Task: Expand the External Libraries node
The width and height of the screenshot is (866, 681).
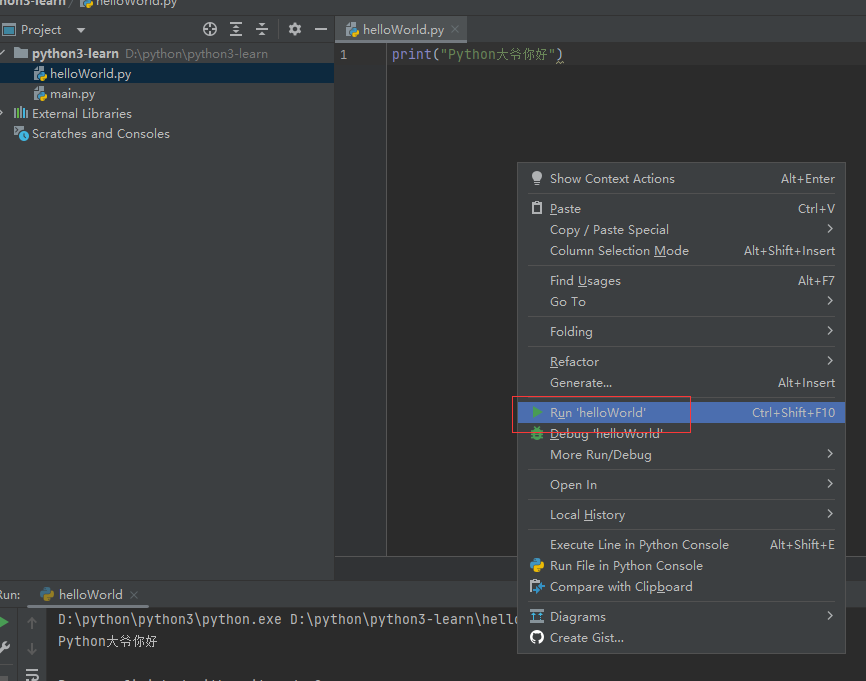Action: (3, 113)
